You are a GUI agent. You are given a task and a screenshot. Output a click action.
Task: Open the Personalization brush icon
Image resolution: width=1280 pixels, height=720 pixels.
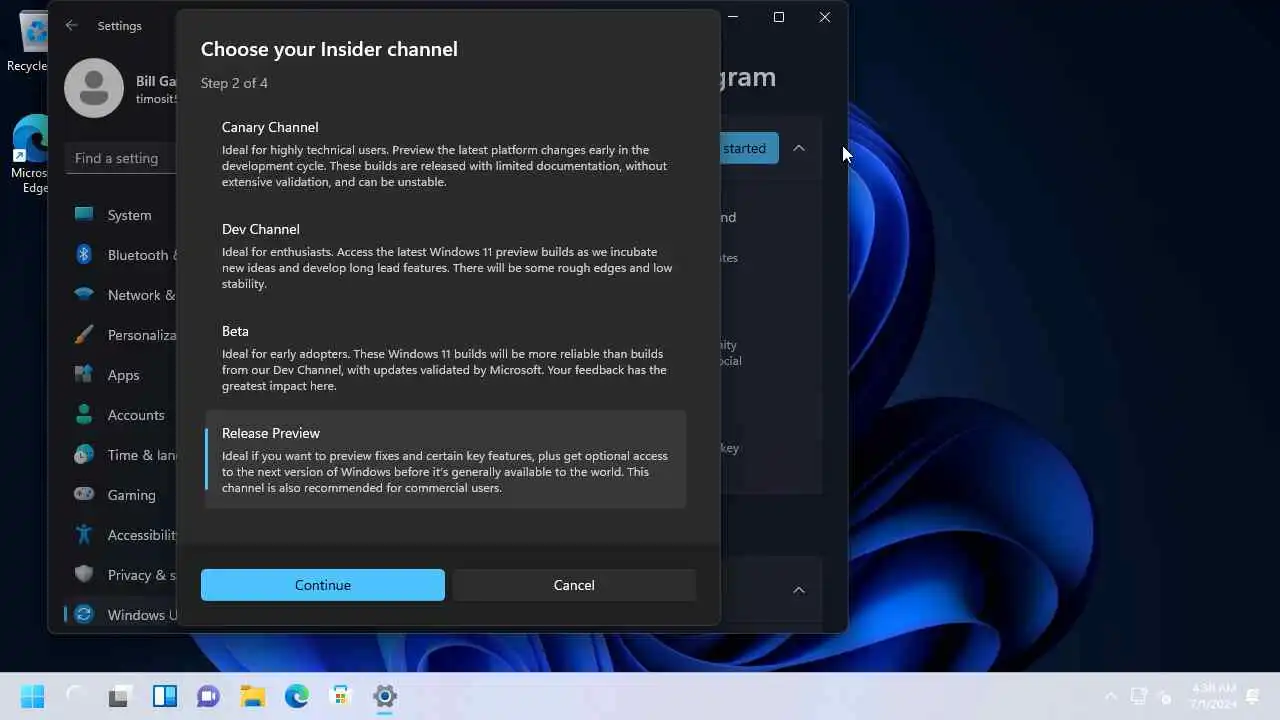point(84,335)
